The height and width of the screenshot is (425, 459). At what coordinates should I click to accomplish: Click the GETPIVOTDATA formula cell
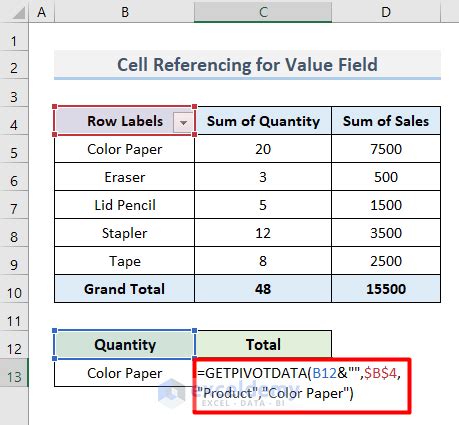(302, 386)
